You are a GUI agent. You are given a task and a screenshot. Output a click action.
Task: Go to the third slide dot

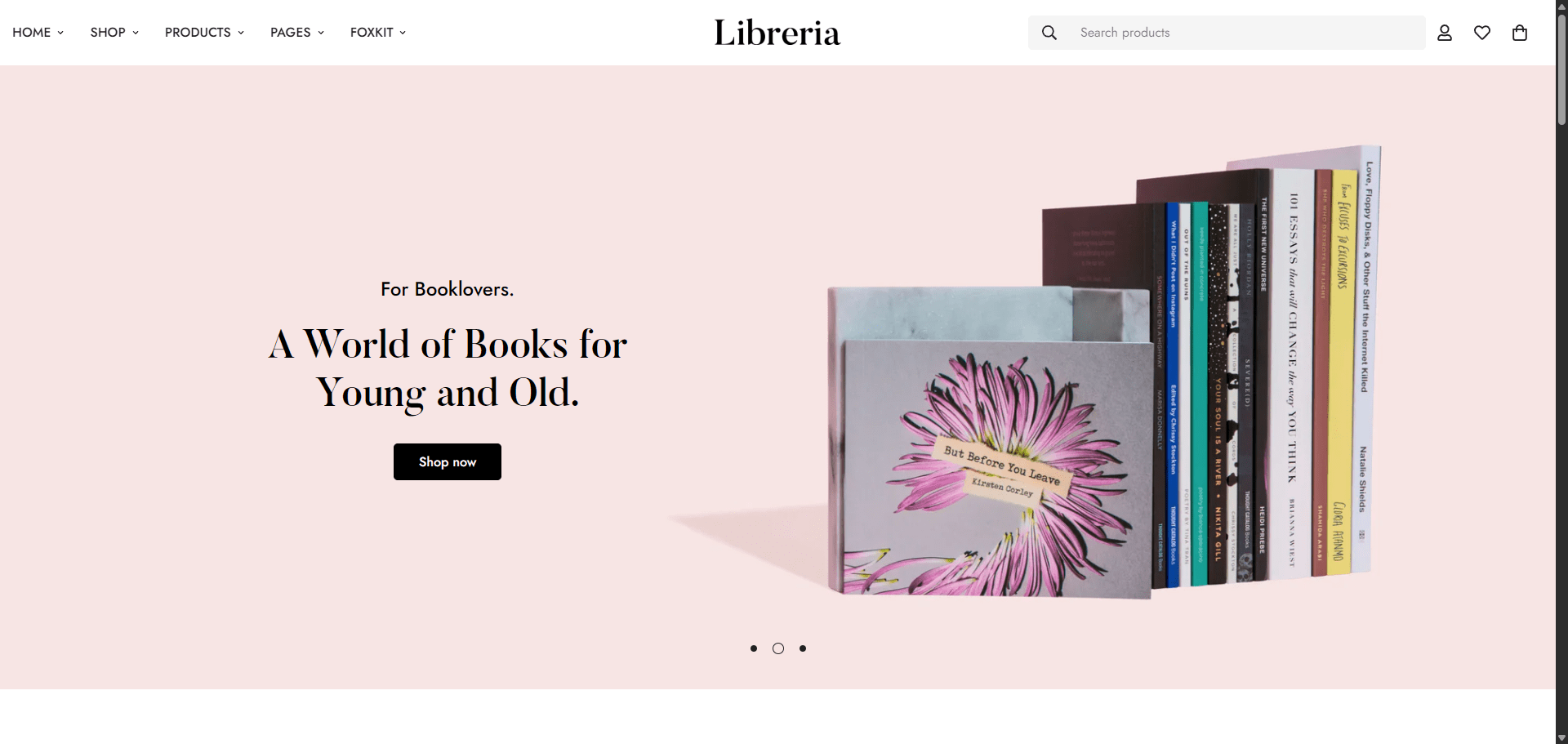tap(803, 648)
